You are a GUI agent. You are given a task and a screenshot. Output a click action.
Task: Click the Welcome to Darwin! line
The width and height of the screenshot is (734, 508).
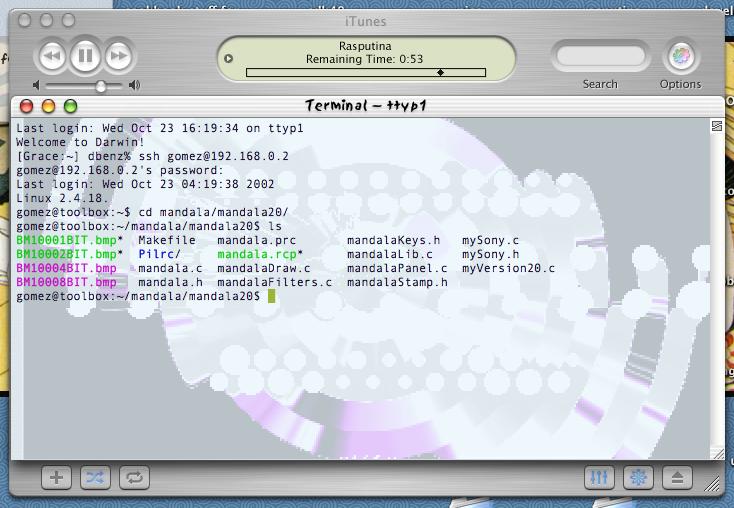80,142
